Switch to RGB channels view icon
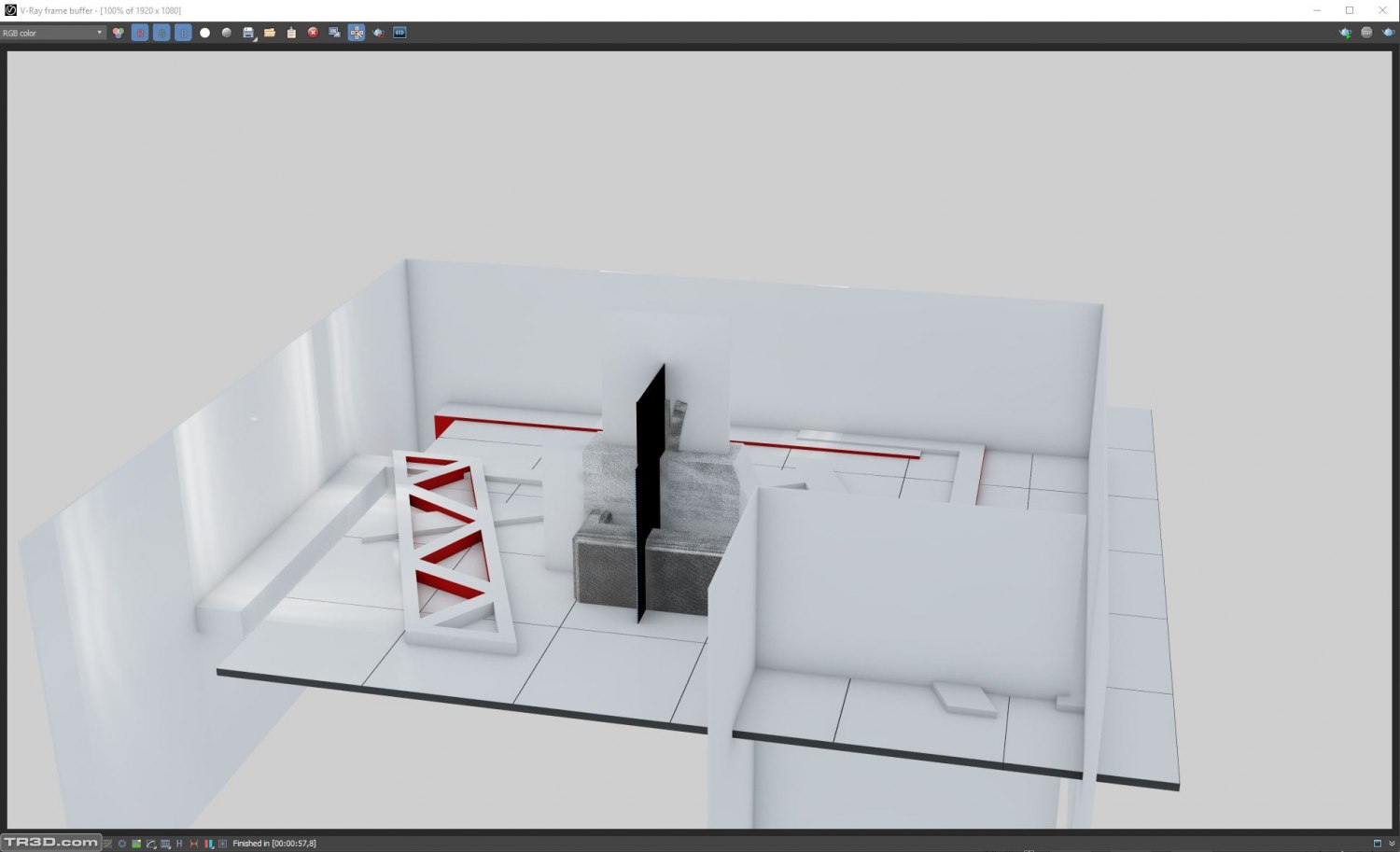The height and width of the screenshot is (852, 1400). point(119,33)
